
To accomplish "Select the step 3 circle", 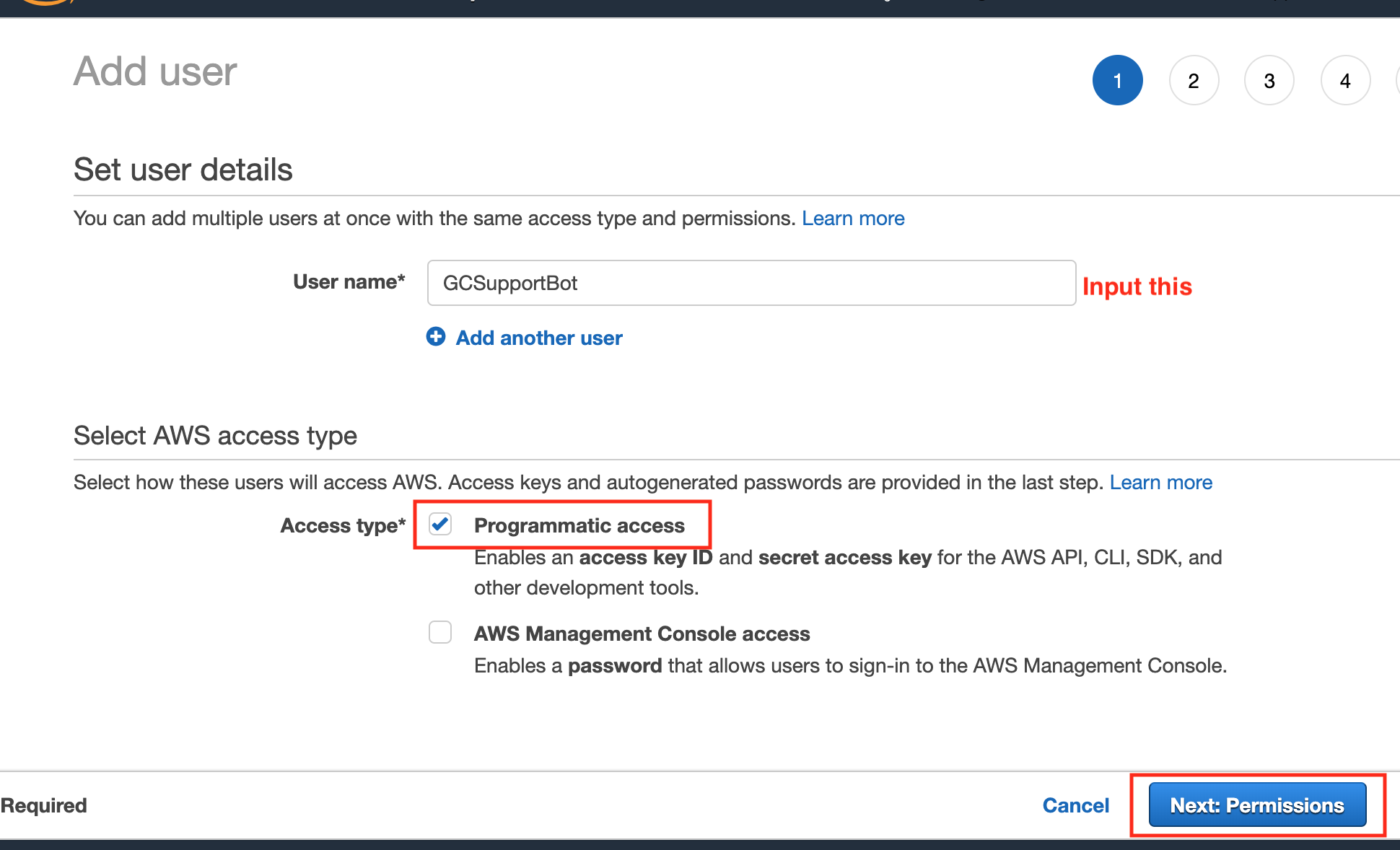I will click(x=1269, y=81).
